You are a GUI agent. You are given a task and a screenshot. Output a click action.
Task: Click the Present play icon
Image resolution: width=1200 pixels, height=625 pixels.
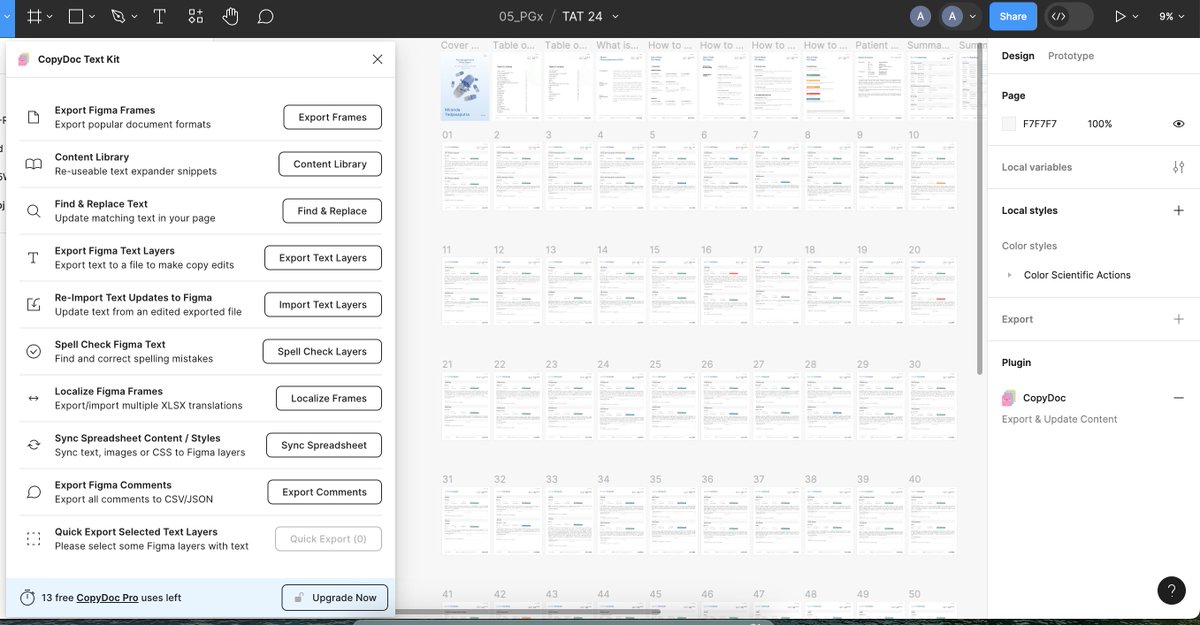(x=1120, y=17)
